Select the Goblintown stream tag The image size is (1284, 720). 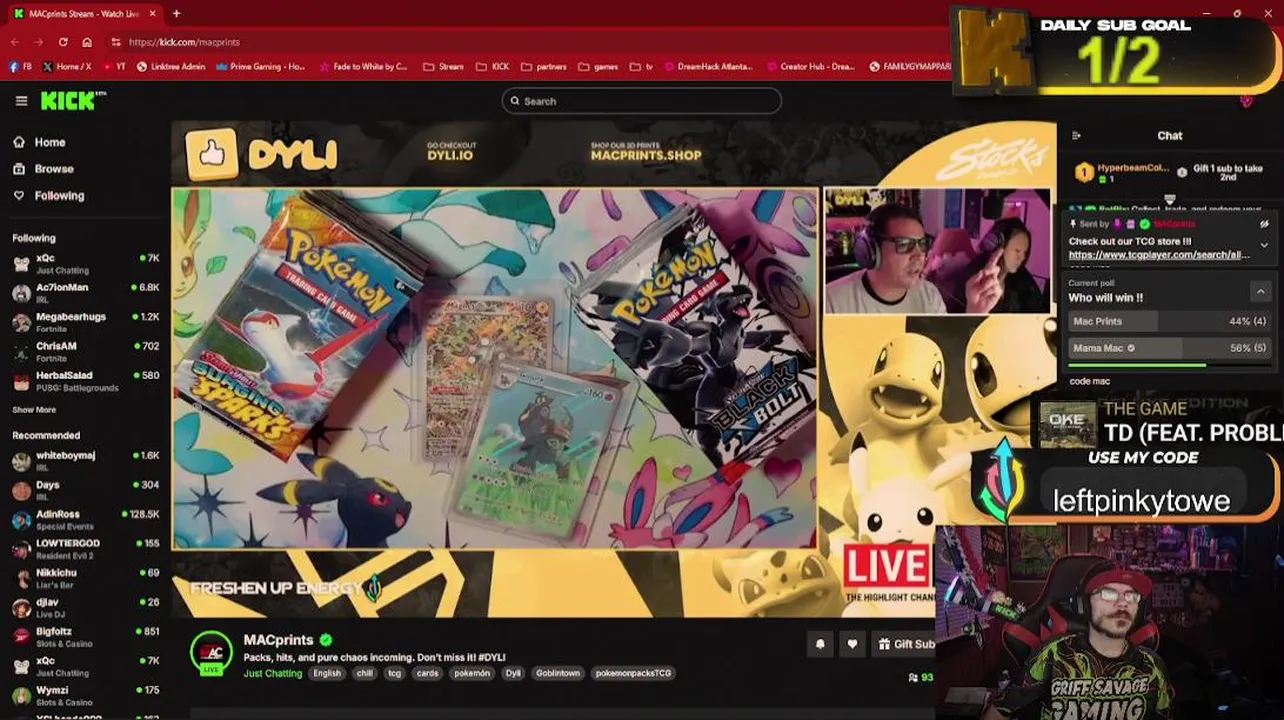point(558,673)
